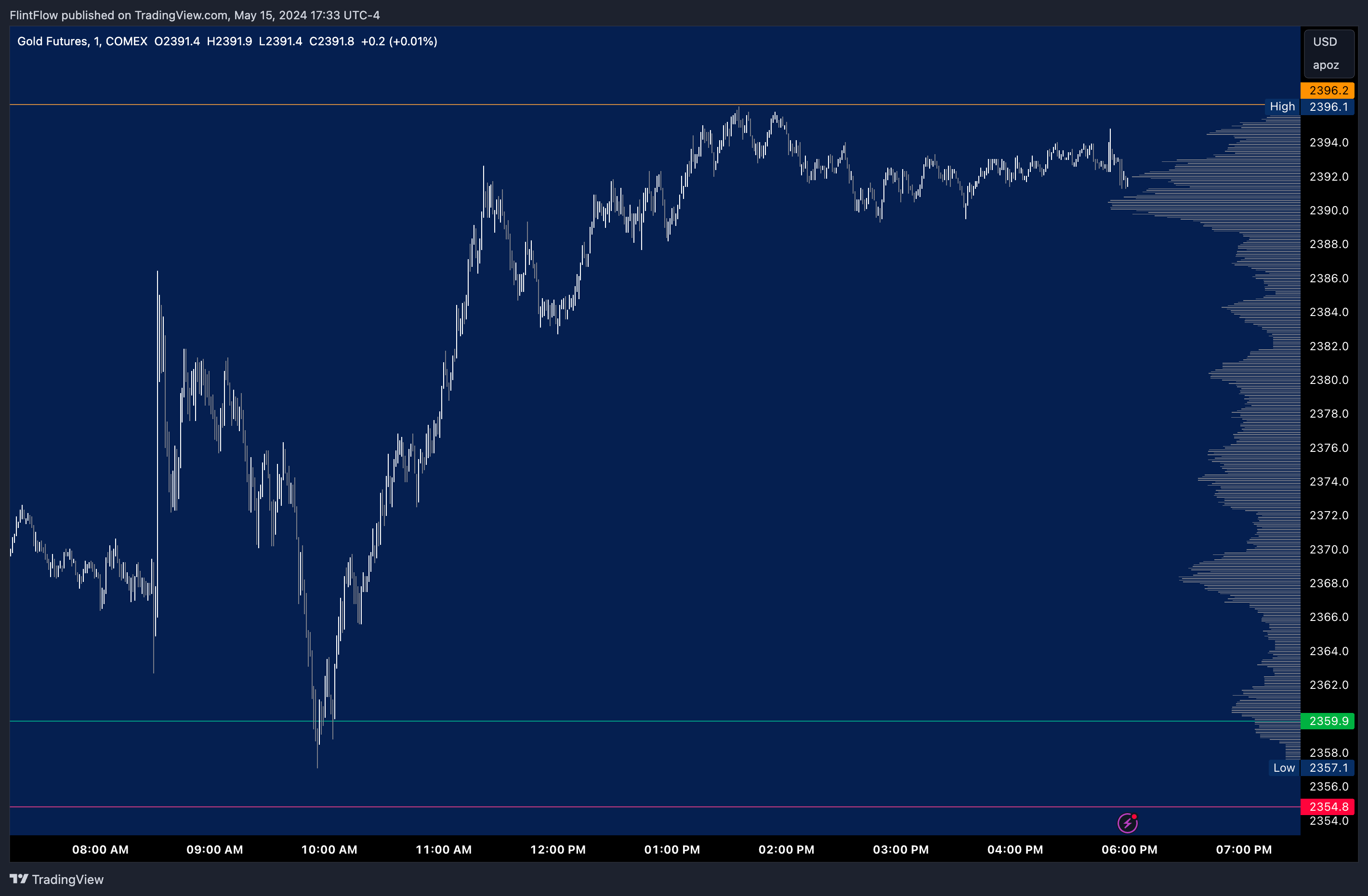The width and height of the screenshot is (1368, 896).
Task: Click the TradingView logo icon
Action: tap(18, 879)
